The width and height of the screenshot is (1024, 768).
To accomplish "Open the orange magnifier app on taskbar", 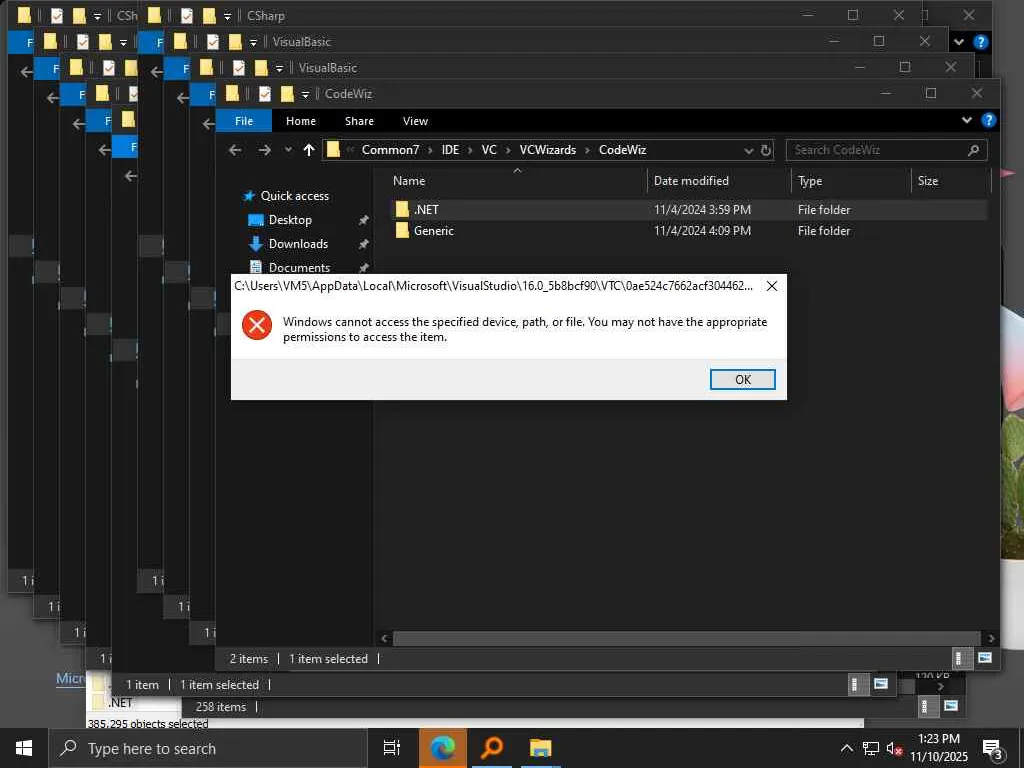I will (x=492, y=748).
